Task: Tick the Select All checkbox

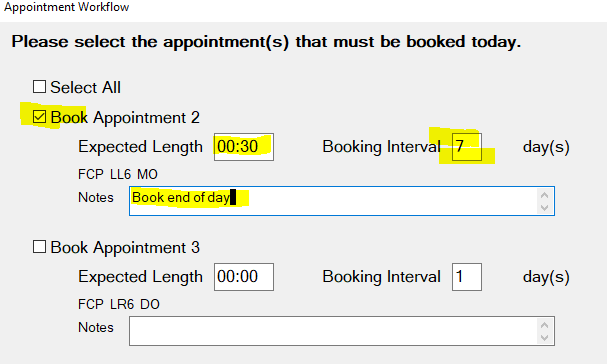Action: tap(39, 87)
